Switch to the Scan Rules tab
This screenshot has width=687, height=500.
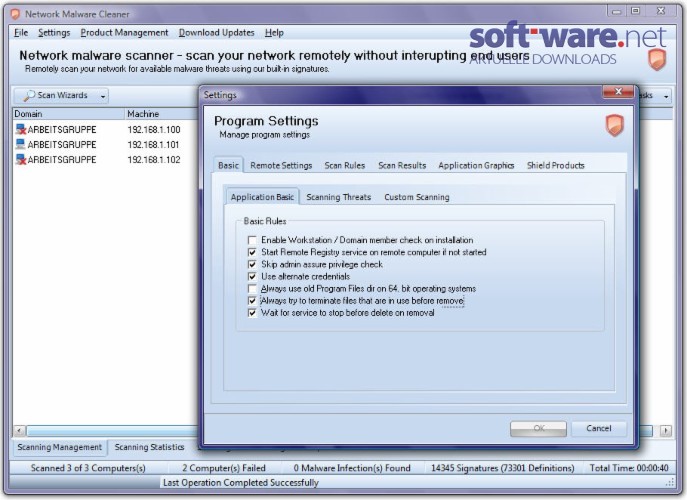pos(345,166)
